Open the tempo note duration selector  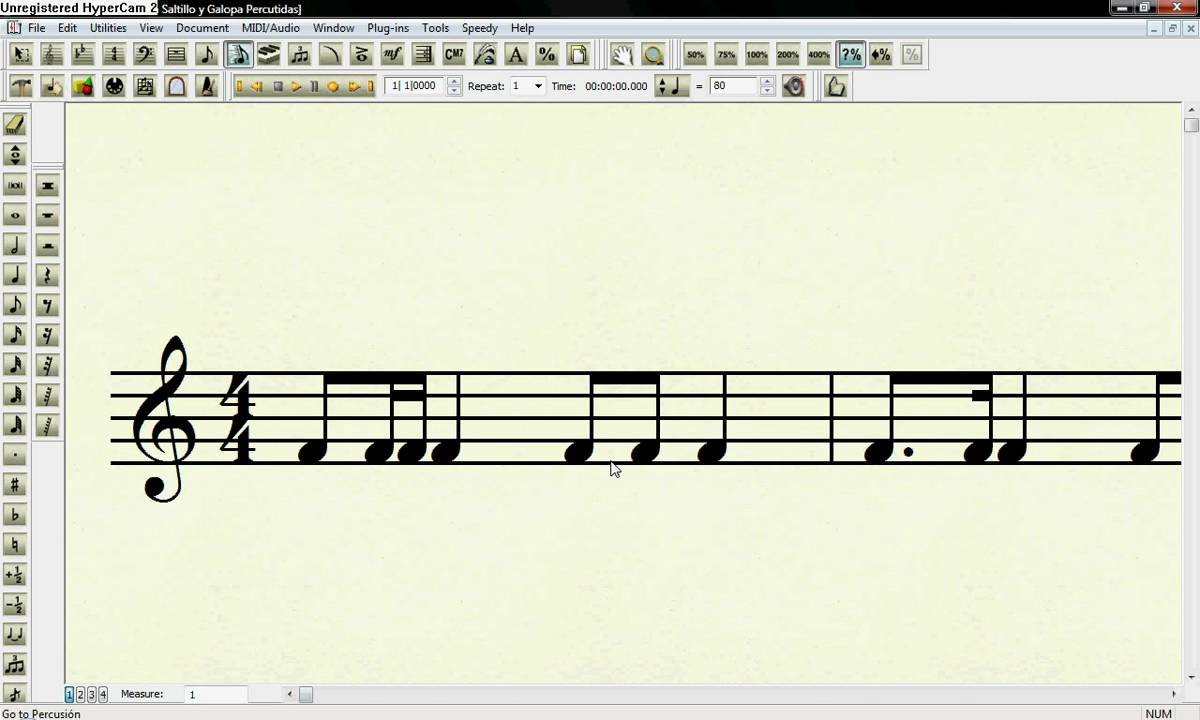point(672,86)
